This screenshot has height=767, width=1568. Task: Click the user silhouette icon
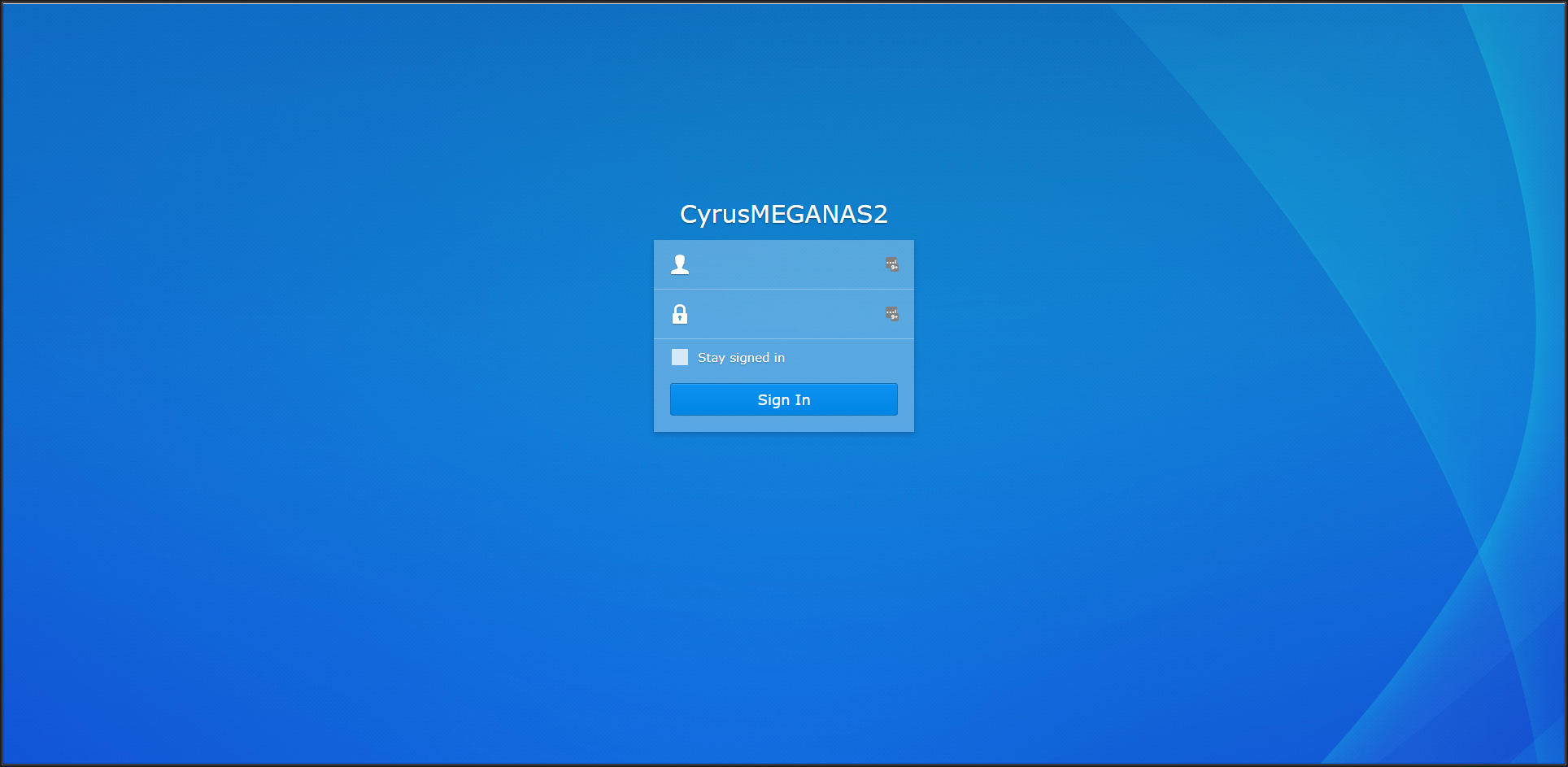pyautogui.click(x=680, y=264)
